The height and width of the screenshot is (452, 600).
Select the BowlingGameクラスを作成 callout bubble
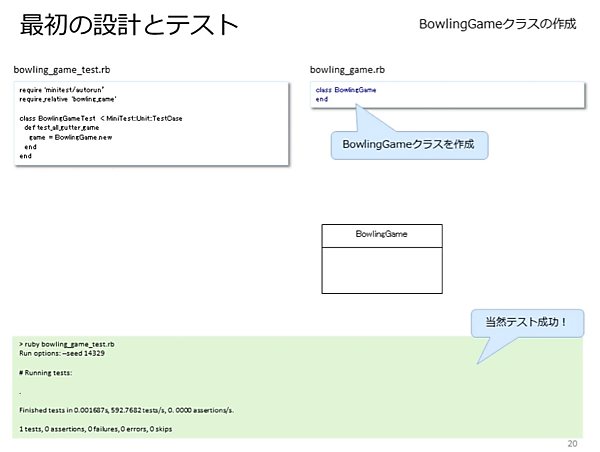point(409,145)
